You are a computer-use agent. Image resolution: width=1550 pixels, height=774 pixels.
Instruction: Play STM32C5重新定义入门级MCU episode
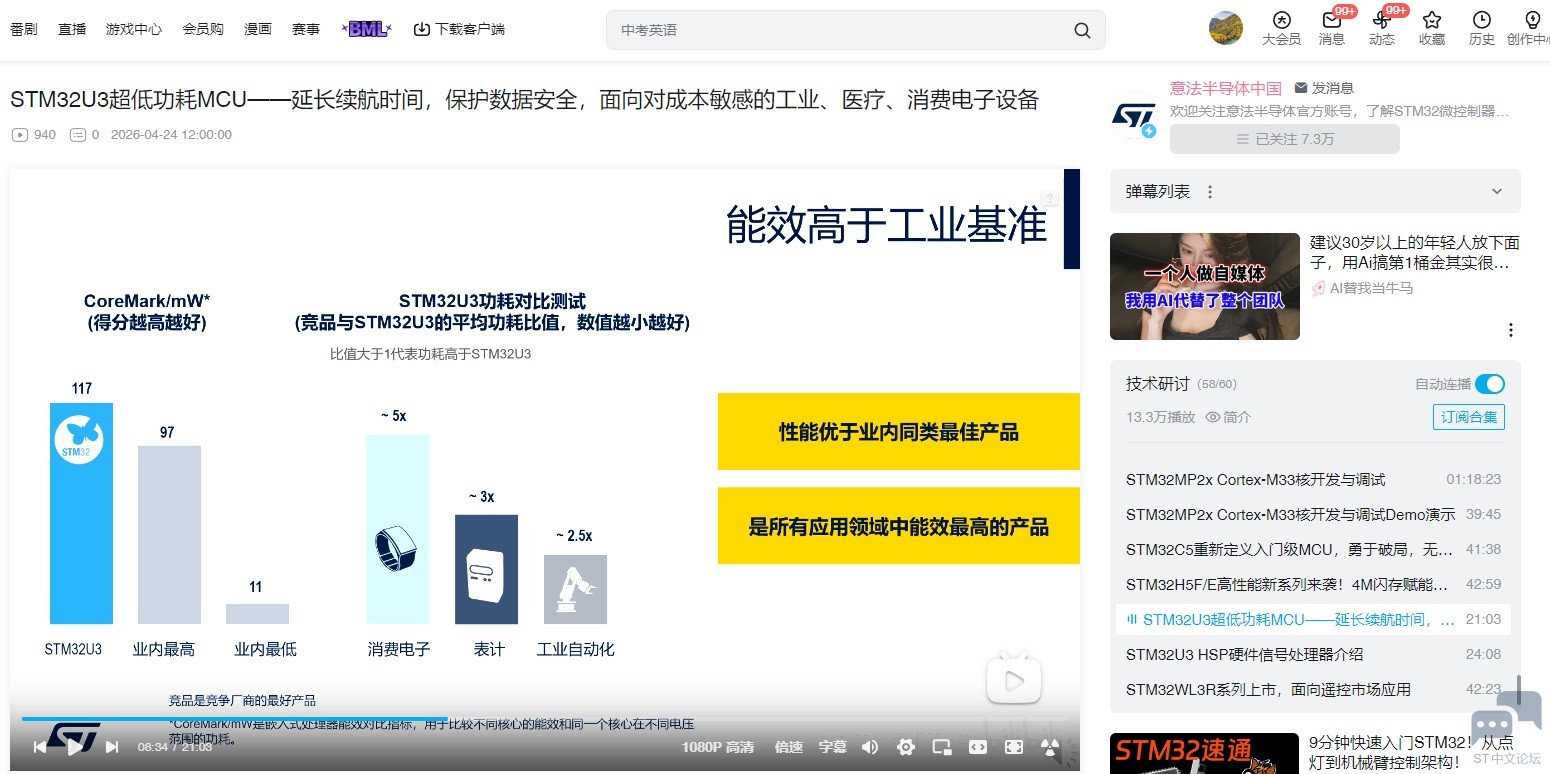tap(1313, 550)
